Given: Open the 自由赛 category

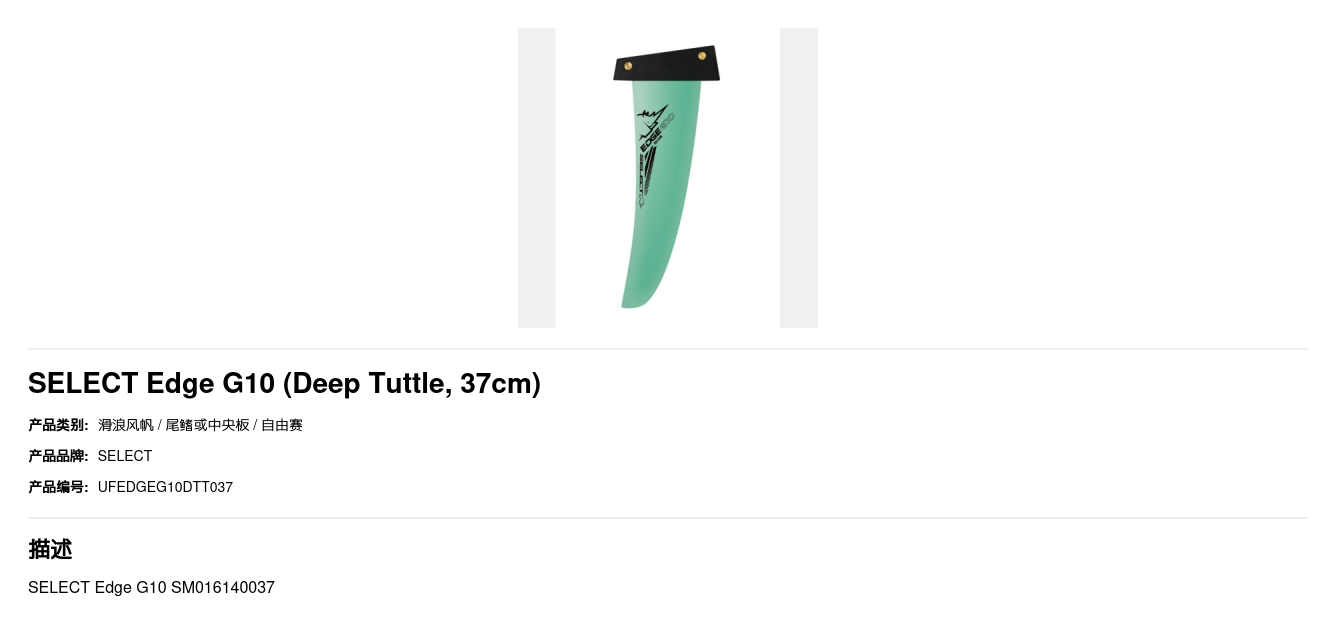Looking at the screenshot, I should tap(282, 425).
